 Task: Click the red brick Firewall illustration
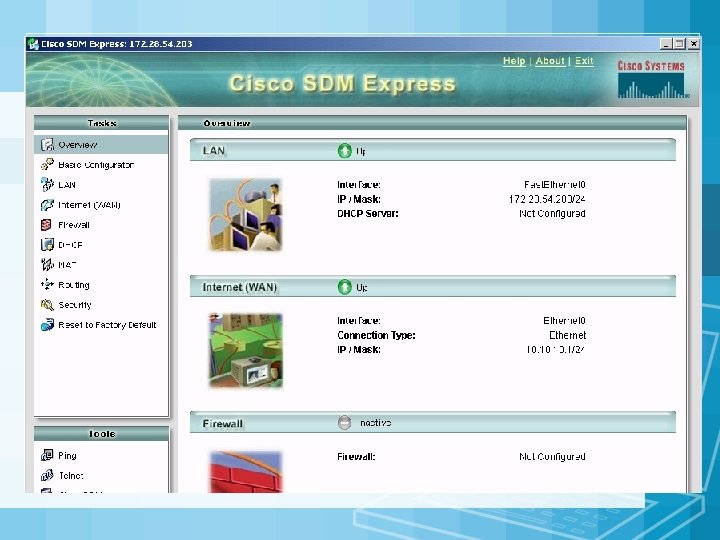pyautogui.click(x=245, y=472)
